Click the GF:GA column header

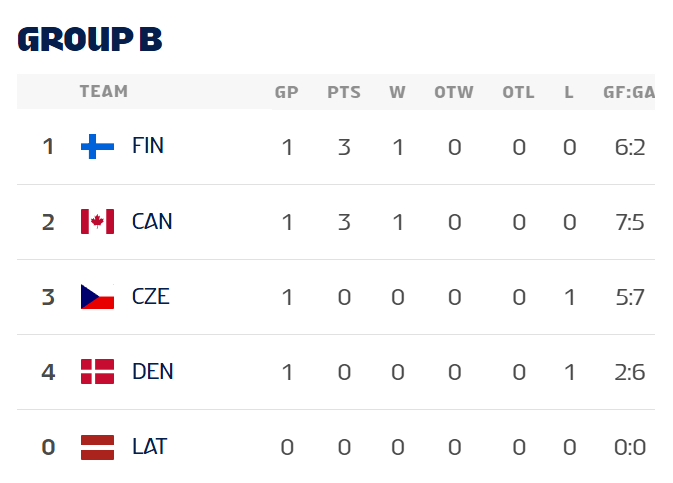click(x=629, y=93)
